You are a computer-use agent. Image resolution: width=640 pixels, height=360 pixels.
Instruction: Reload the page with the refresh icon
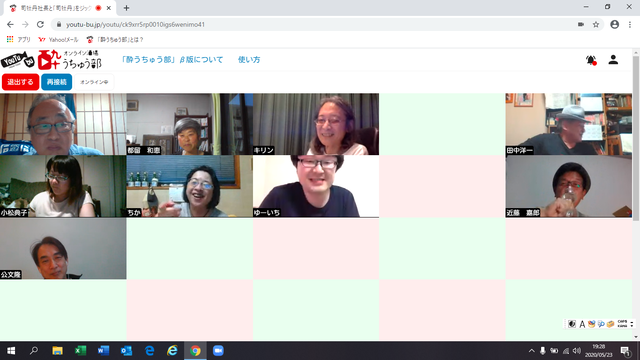coord(40,24)
